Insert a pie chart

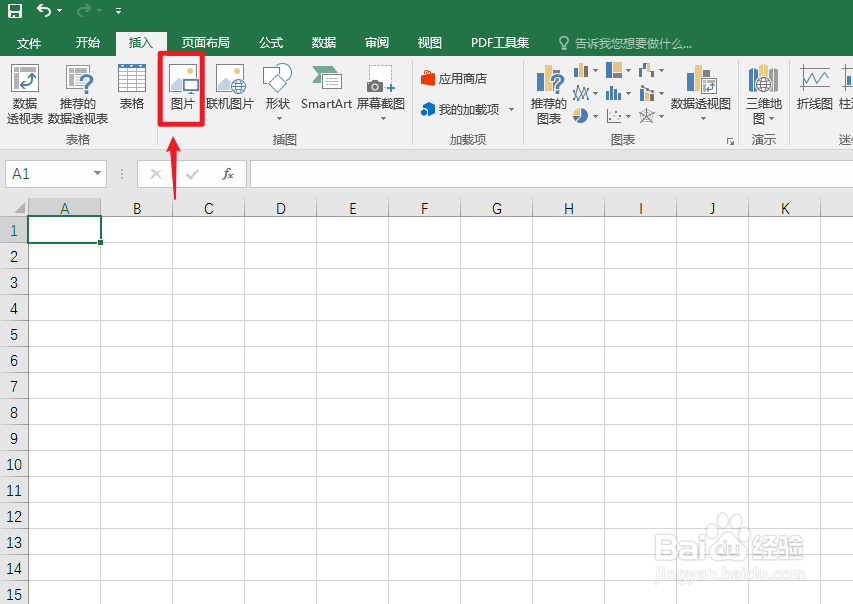pyautogui.click(x=580, y=115)
